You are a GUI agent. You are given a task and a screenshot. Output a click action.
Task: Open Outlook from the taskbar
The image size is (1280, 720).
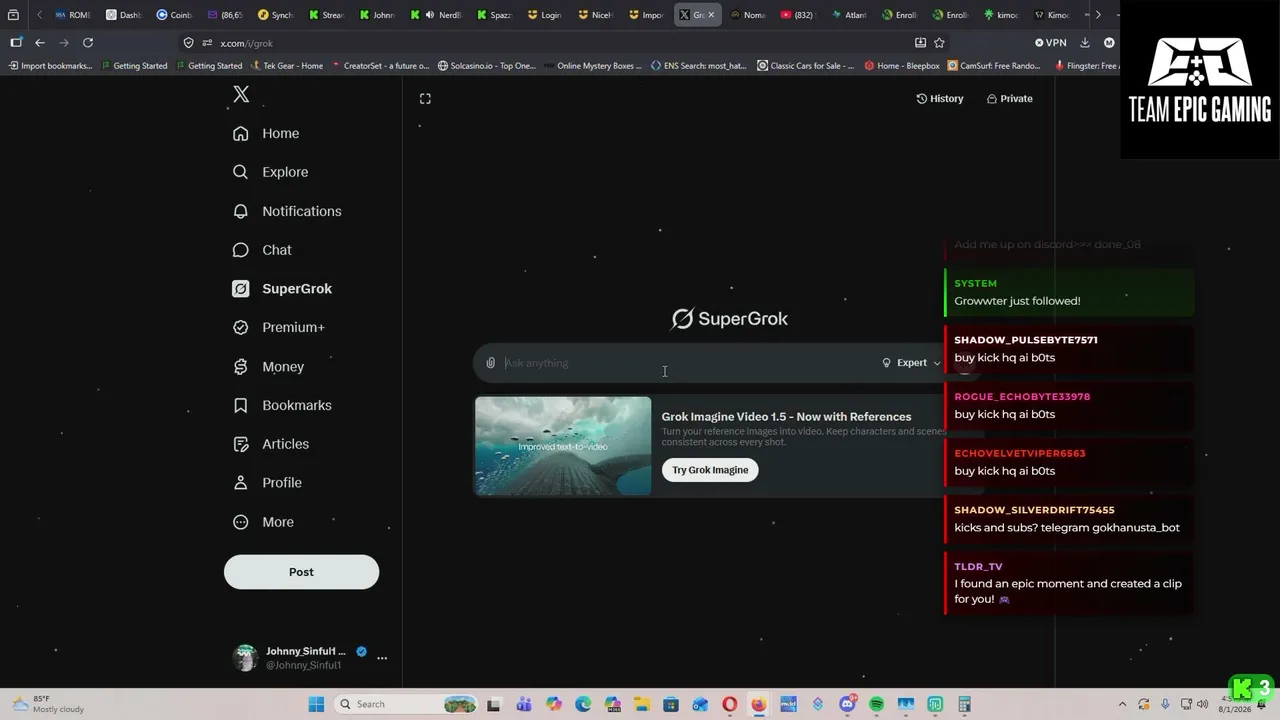pos(700,704)
